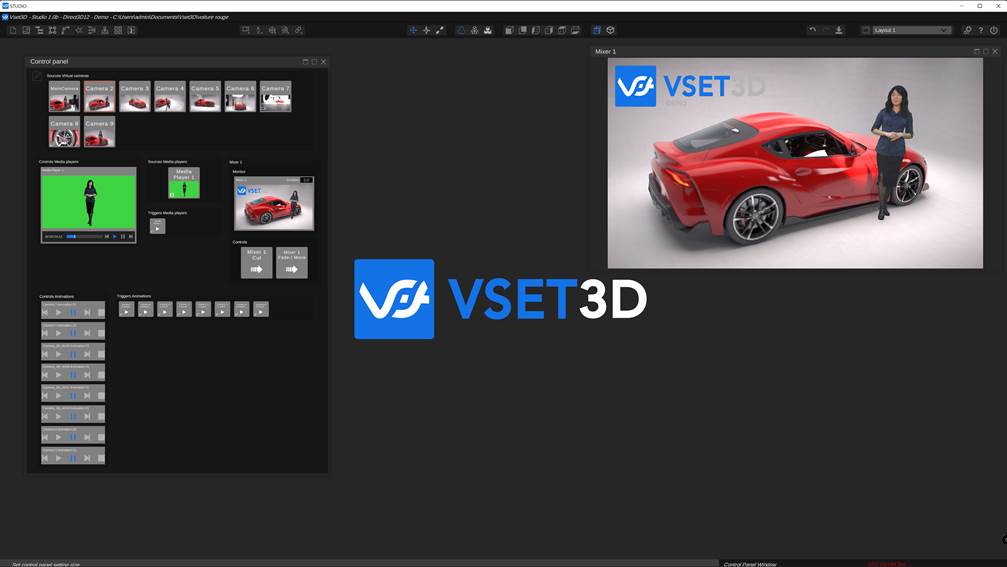
Task: Click the Power icon in top-right toolbar
Action: (x=994, y=30)
